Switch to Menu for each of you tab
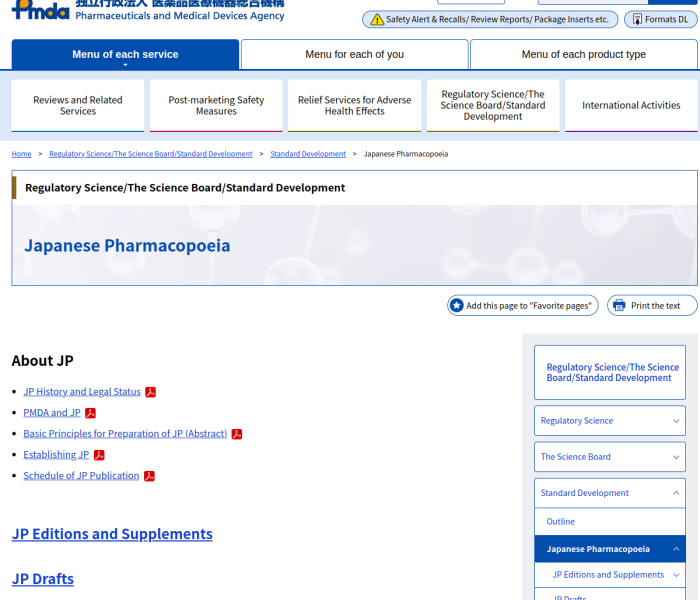Viewport: 700px width, 600px height. 354,55
